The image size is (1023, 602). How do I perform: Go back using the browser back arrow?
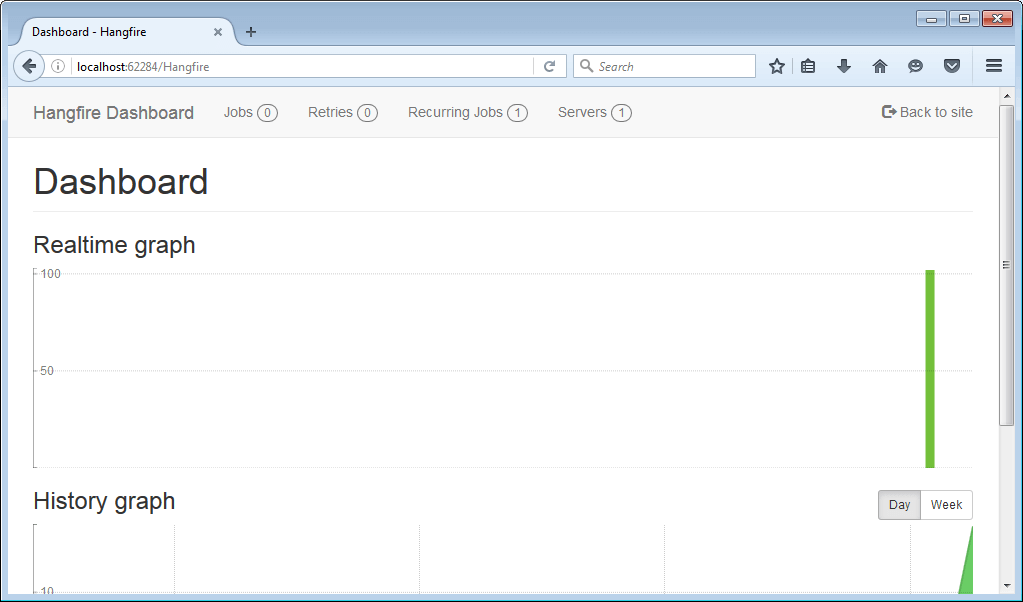tap(29, 66)
